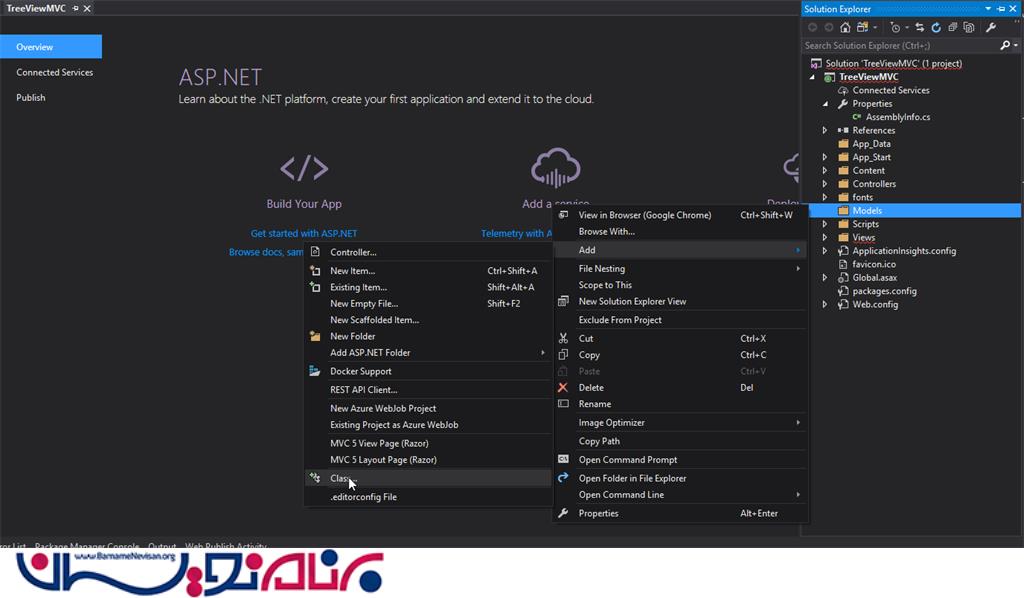The height and width of the screenshot is (598, 1024).
Task: Toggle Auto Hide pin on Solution Explorer
Action: 1001,8
